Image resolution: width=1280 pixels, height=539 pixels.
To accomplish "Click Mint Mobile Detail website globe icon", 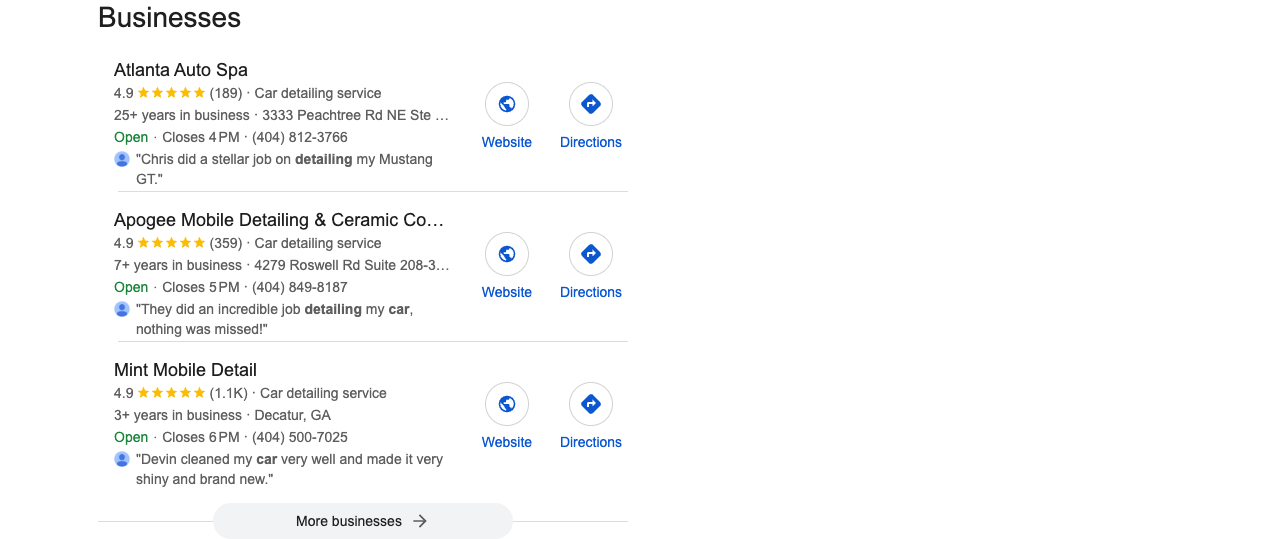I will click(507, 404).
